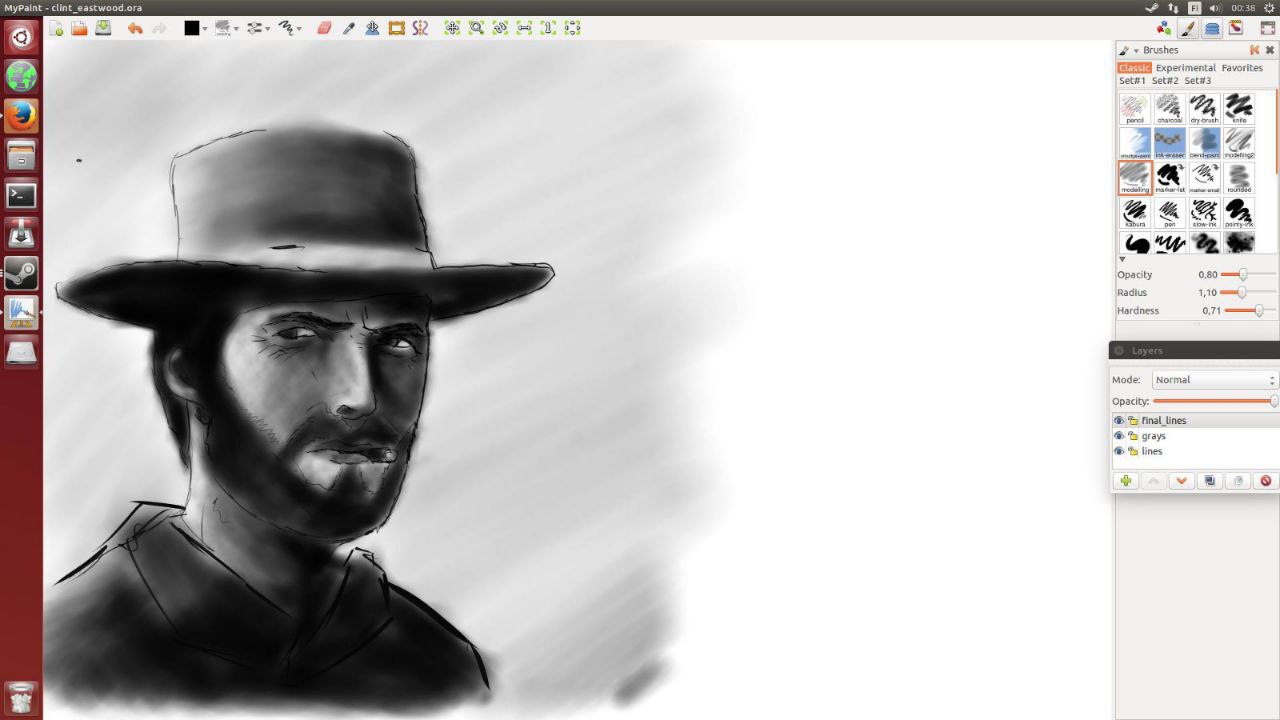Toggle the symmetry painting tool
1280x720 pixels.
coord(420,28)
